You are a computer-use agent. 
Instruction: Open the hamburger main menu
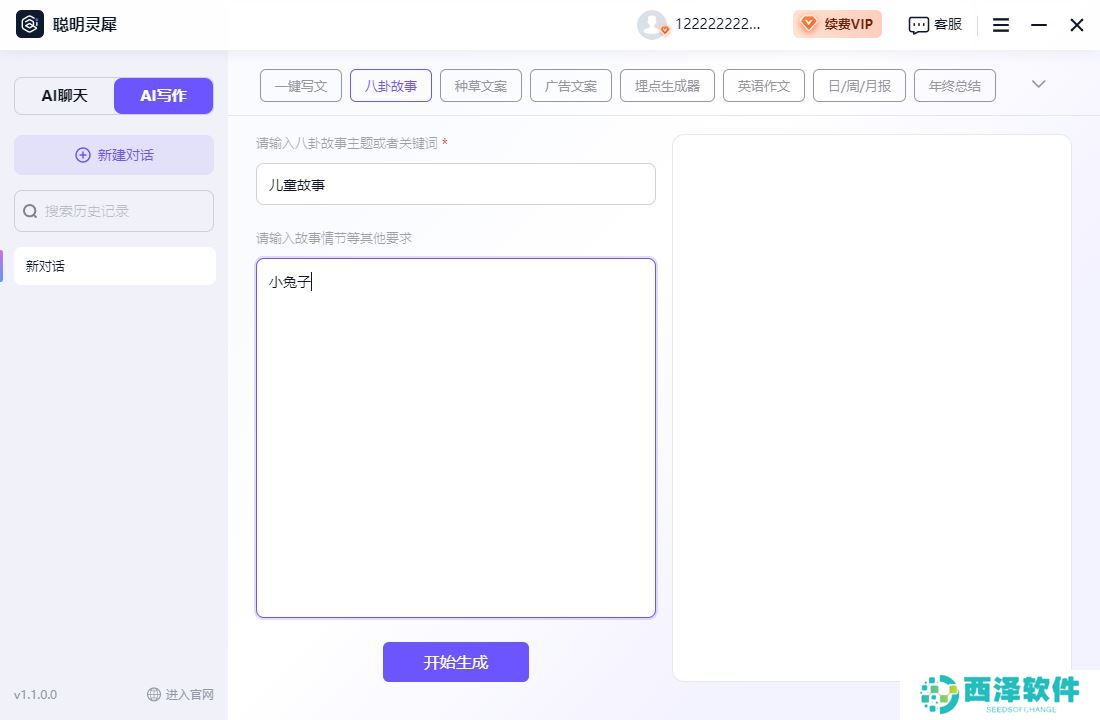(1001, 25)
